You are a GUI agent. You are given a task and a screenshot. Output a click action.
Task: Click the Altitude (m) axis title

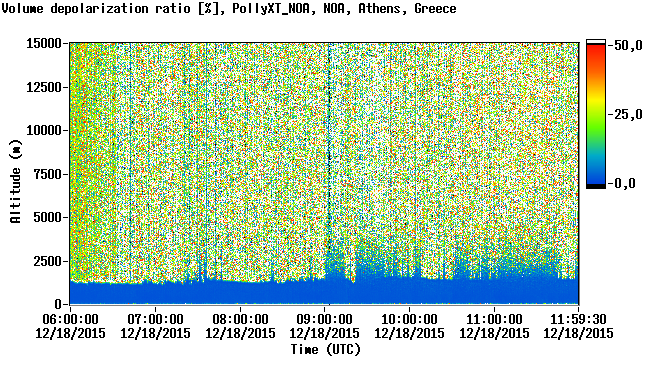[x=15, y=182]
